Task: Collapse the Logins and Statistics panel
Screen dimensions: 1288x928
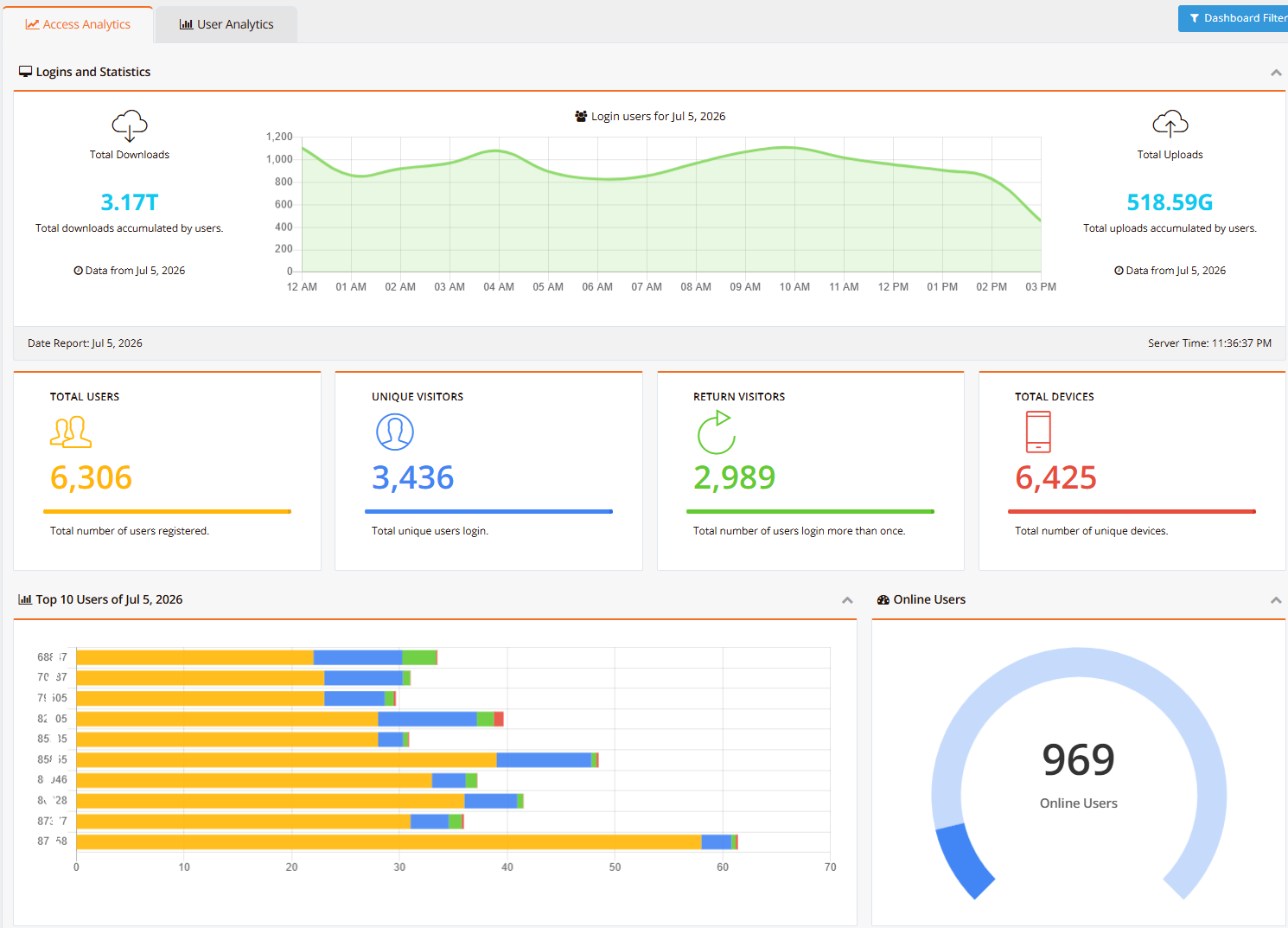Action: point(1276,73)
